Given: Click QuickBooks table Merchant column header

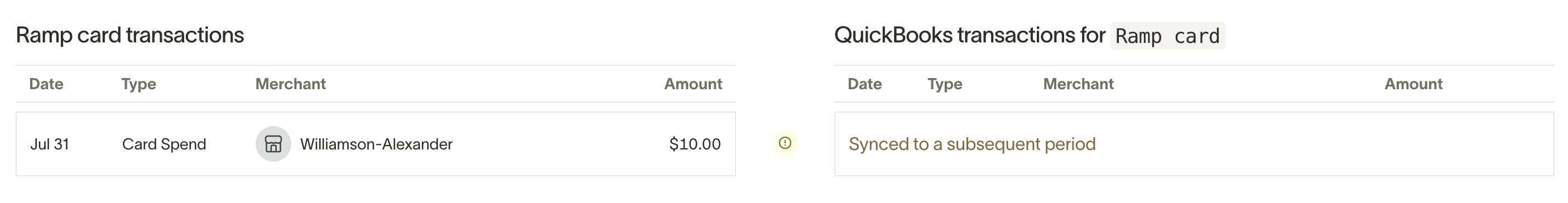Looking at the screenshot, I should (1078, 84).
